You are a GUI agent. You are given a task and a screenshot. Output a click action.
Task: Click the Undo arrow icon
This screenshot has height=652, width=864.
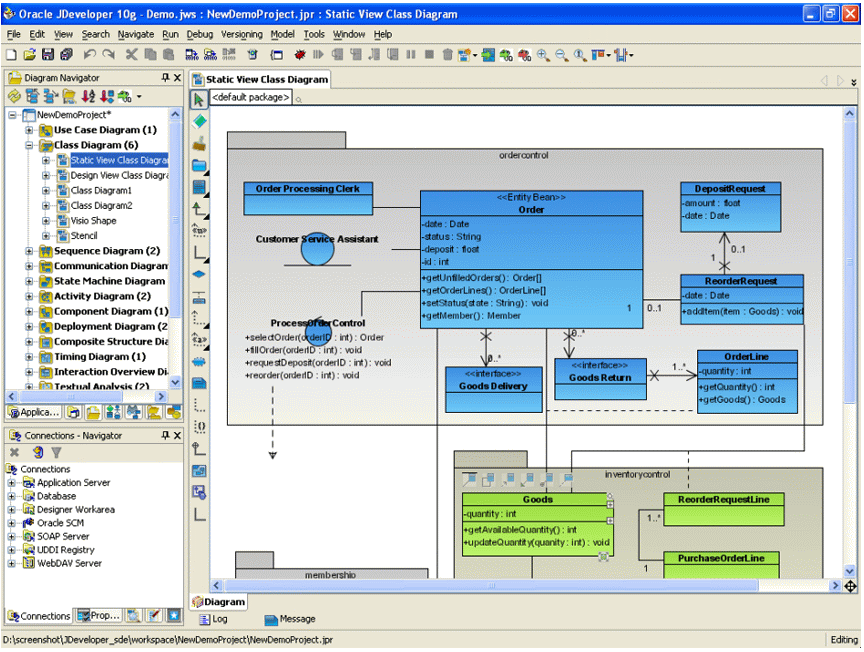[89, 55]
